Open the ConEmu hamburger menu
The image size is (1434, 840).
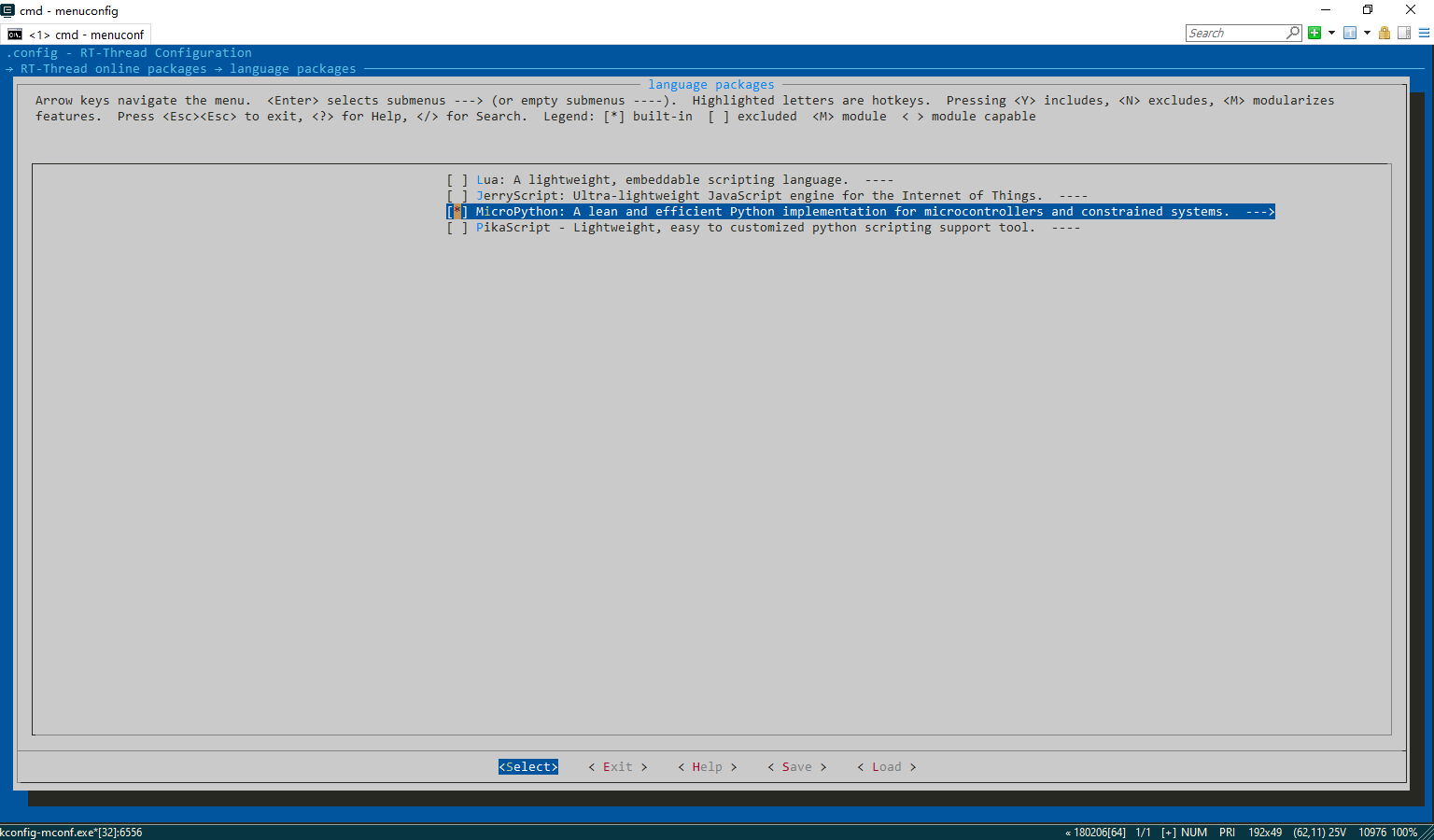click(1424, 33)
